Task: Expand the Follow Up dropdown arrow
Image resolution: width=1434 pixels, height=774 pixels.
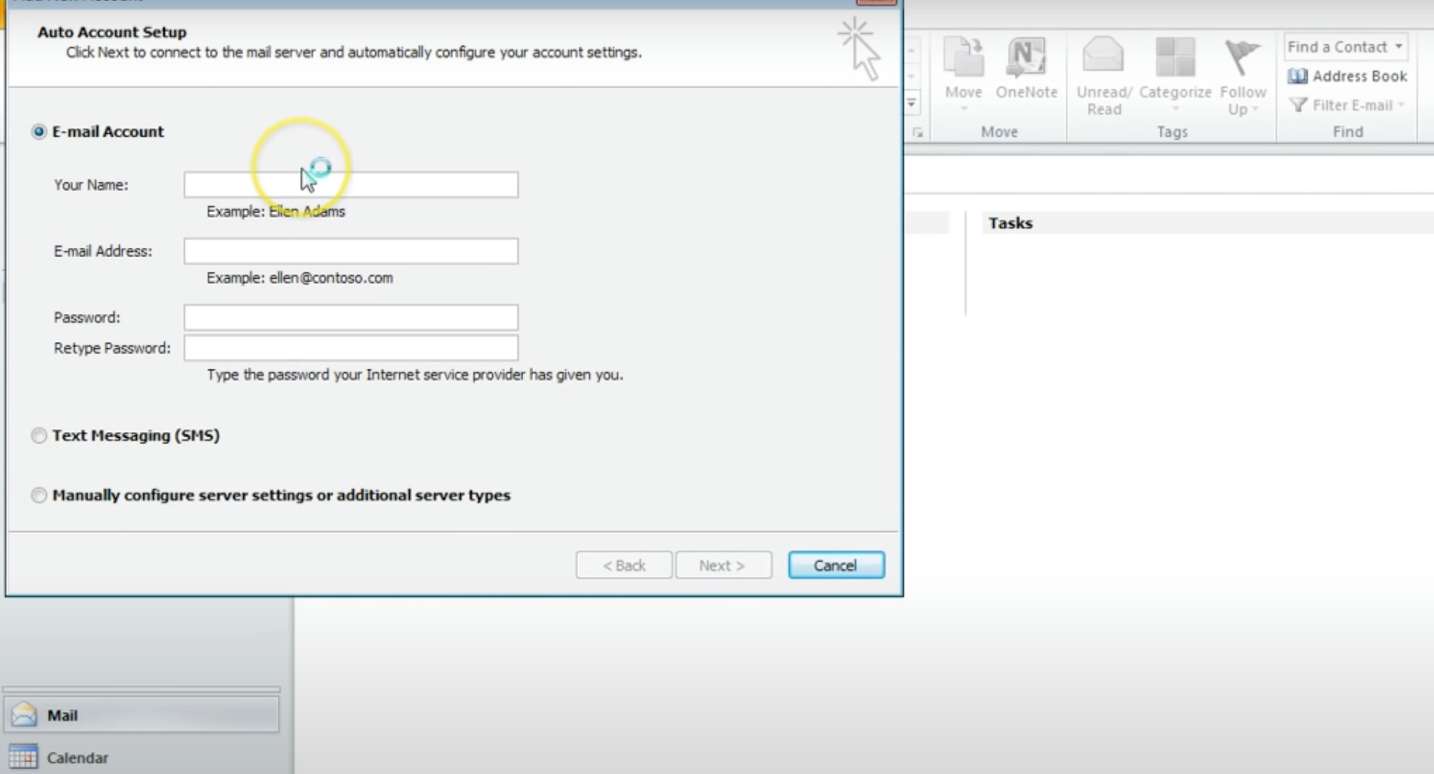Action: [1256, 110]
